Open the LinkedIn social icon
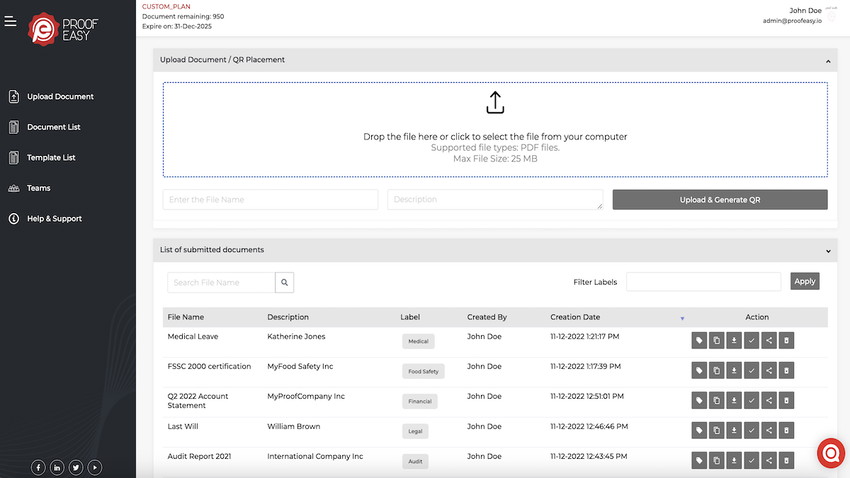This screenshot has height=478, width=850. (x=57, y=467)
